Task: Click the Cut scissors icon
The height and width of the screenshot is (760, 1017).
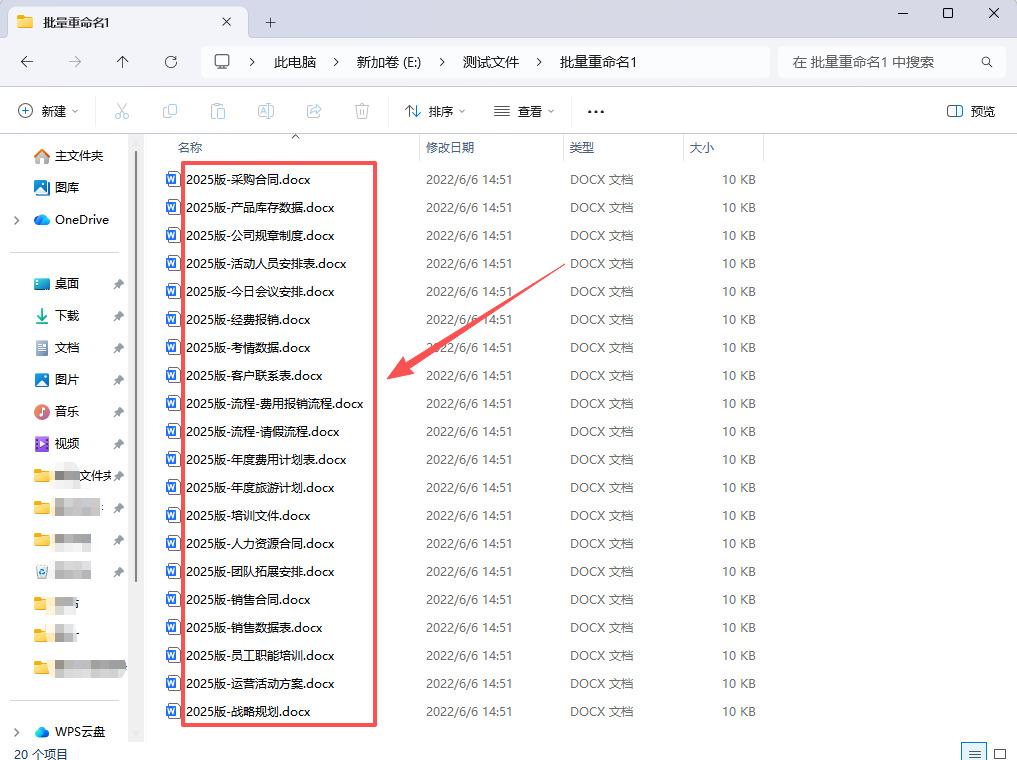Action: 121,112
